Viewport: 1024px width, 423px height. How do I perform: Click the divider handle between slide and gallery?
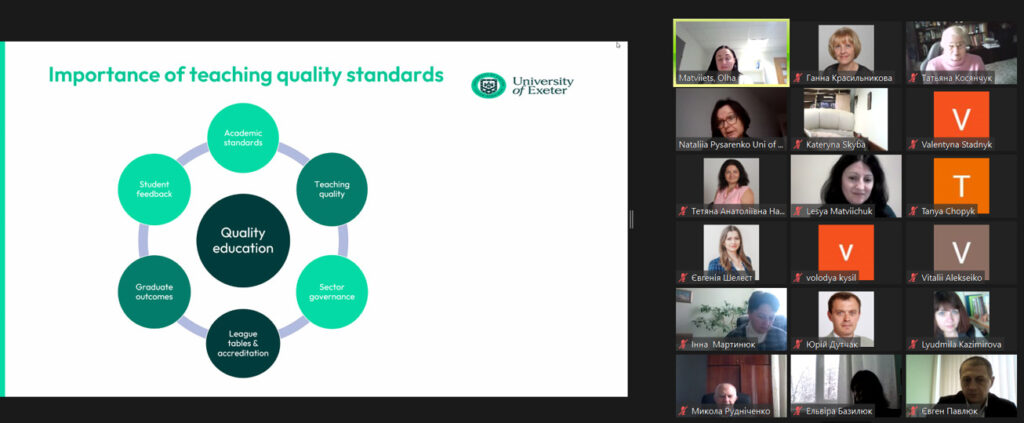[x=631, y=219]
